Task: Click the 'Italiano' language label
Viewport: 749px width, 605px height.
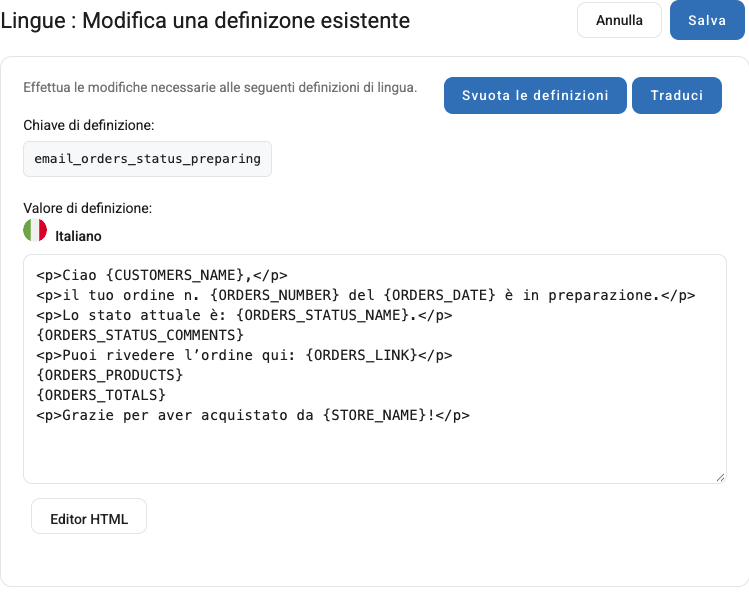Action: point(78,236)
